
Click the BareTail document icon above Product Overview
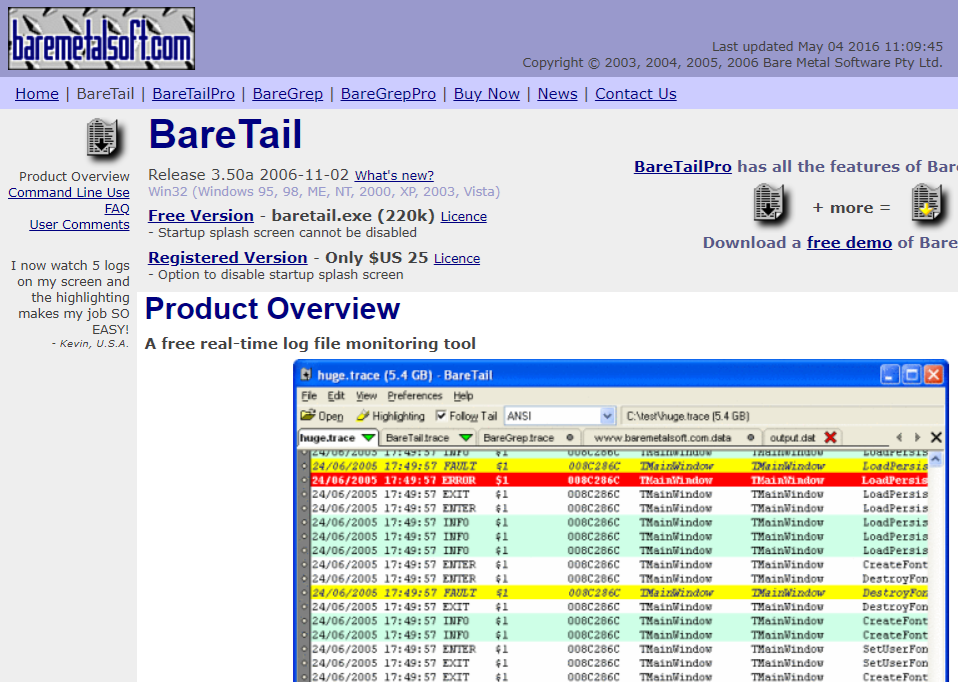[x=103, y=138]
